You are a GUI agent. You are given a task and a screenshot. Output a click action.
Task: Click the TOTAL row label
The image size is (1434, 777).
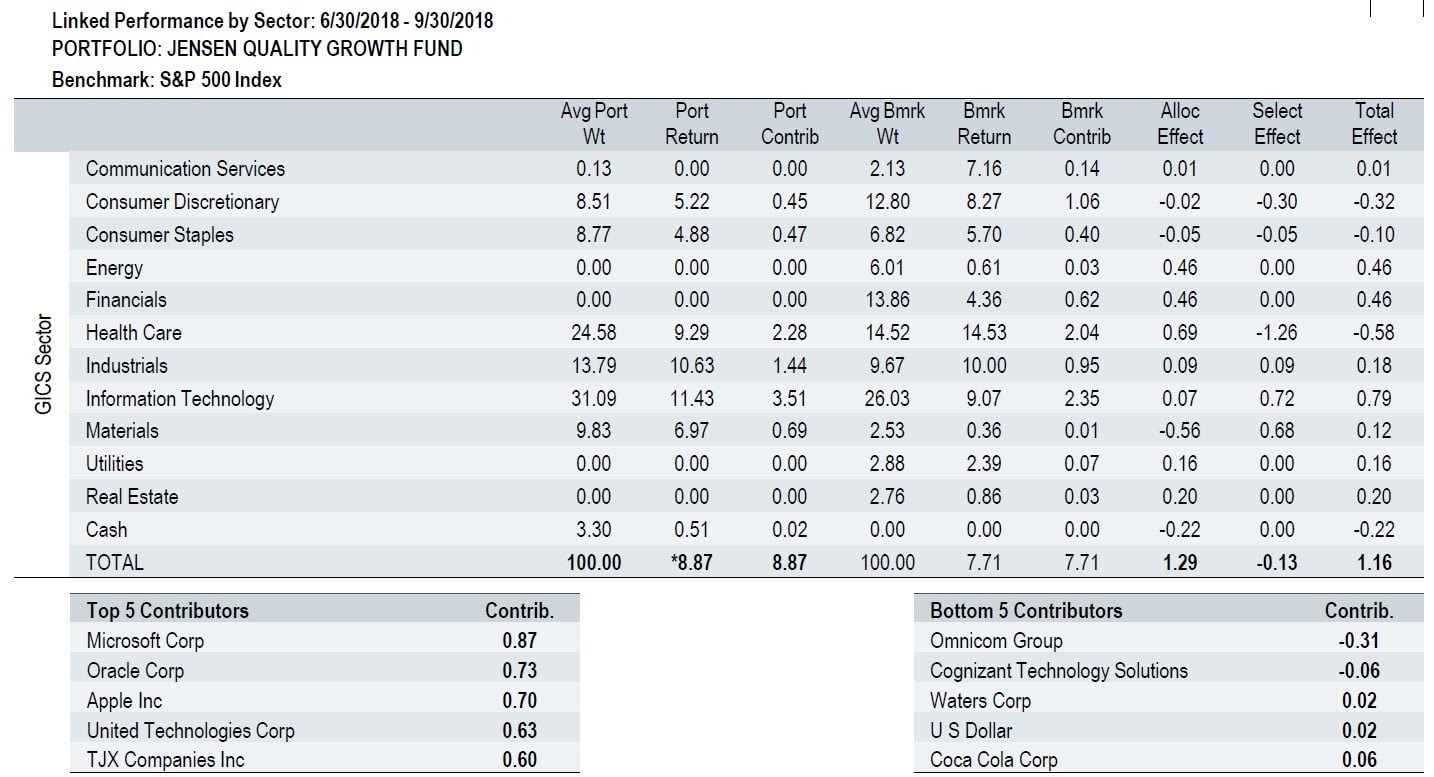click(114, 563)
